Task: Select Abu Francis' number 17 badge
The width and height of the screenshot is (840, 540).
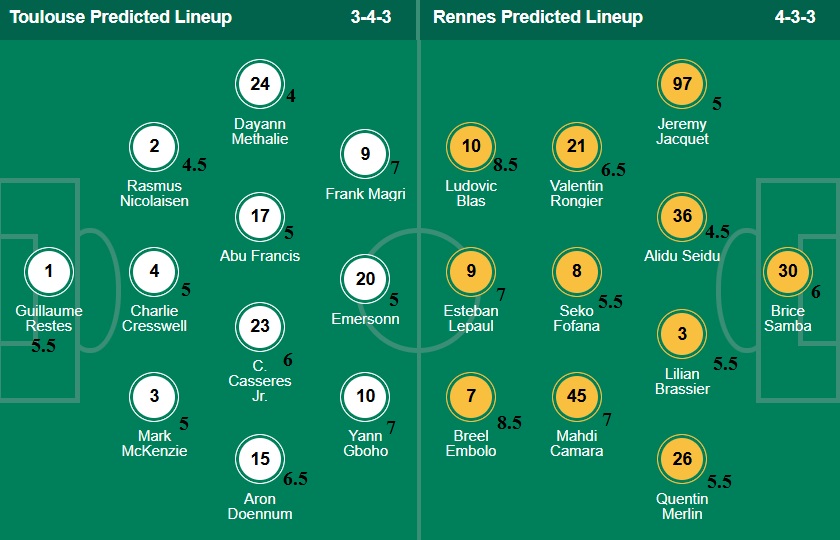Action: pos(260,216)
